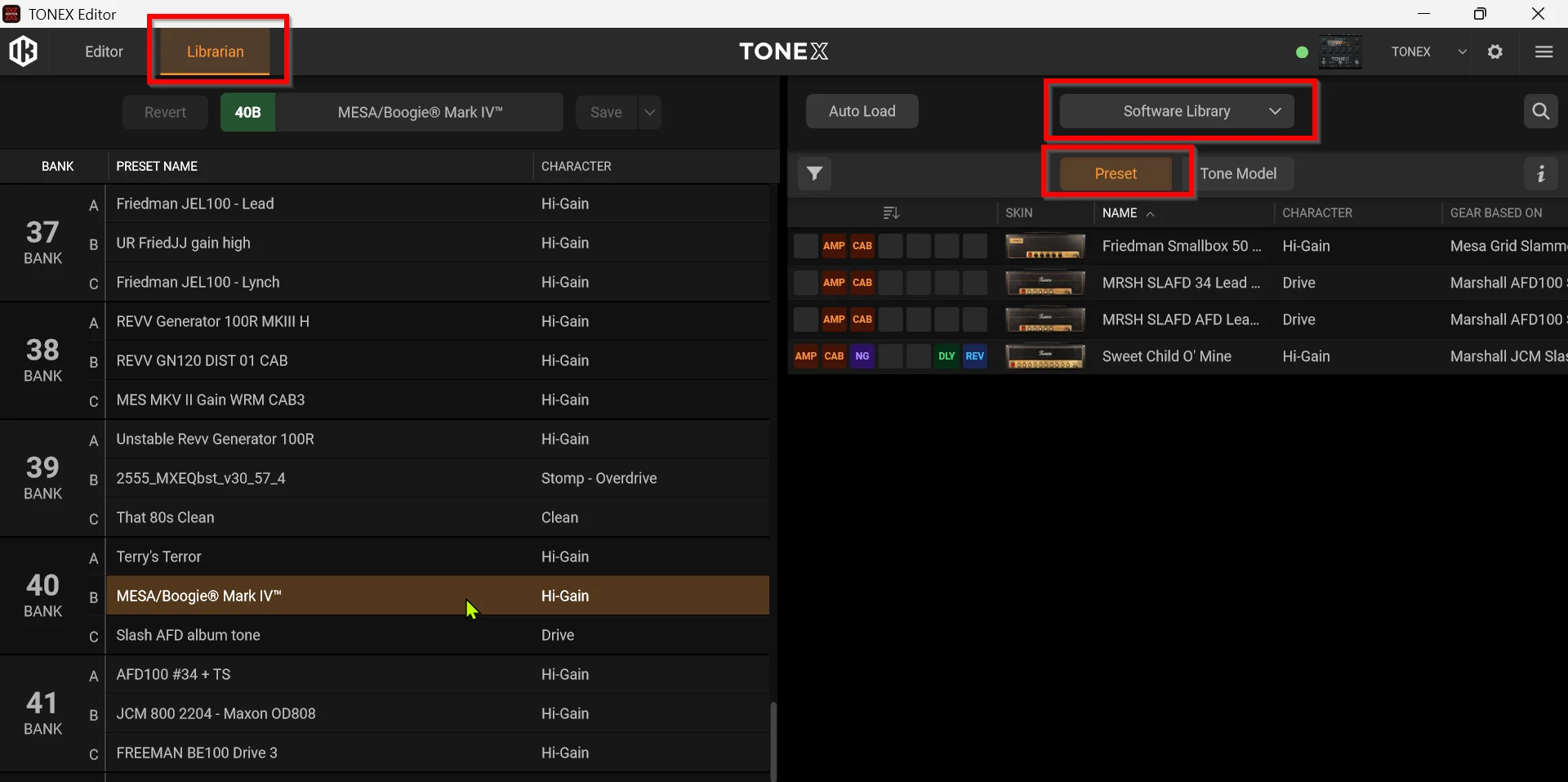Toggle REV block on Sweet Child O' Mine
This screenshot has height=782, width=1568.
975,356
